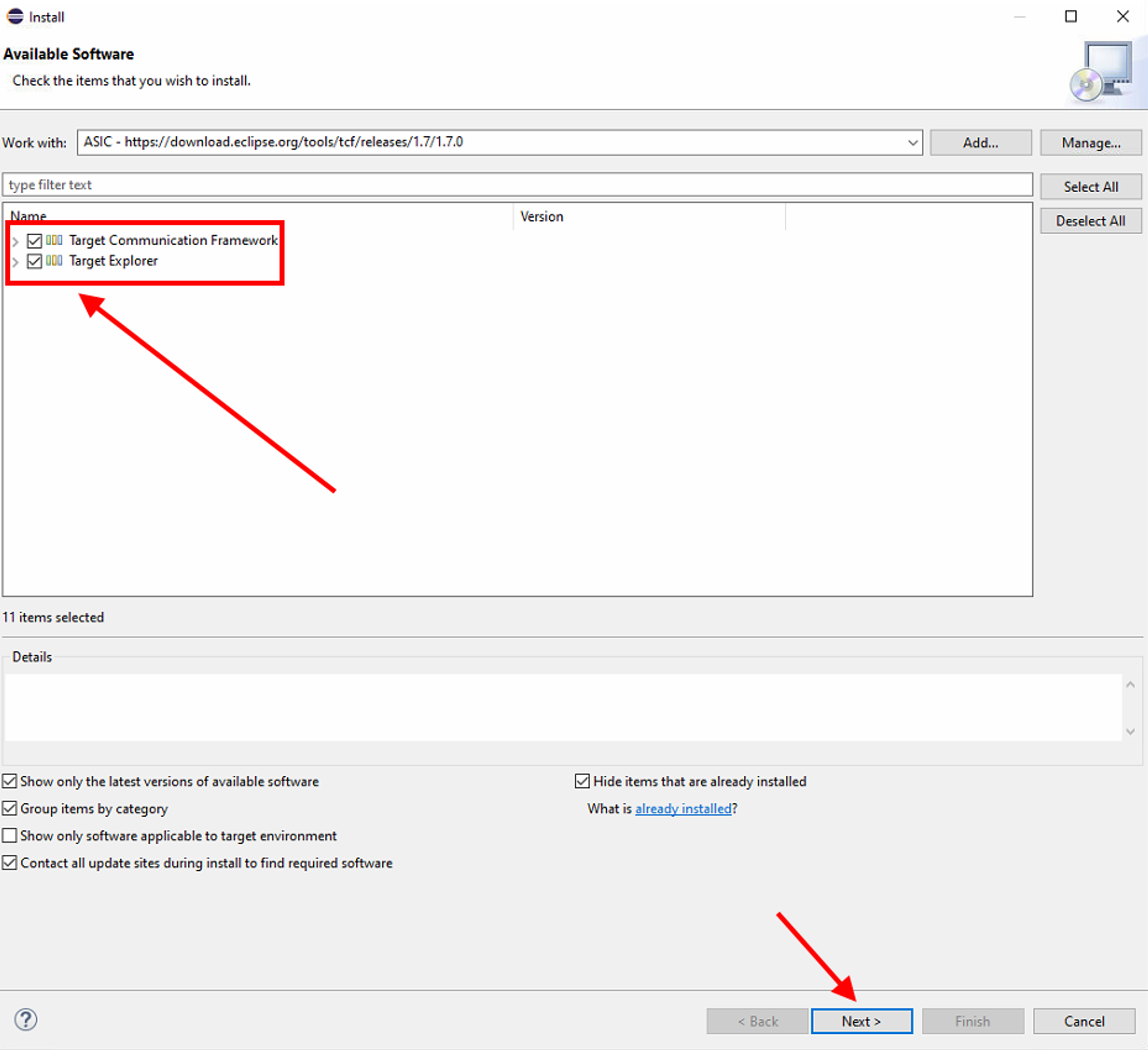This screenshot has width=1148, height=1050.
Task: Click the Cancel button
Action: pos(1084,1021)
